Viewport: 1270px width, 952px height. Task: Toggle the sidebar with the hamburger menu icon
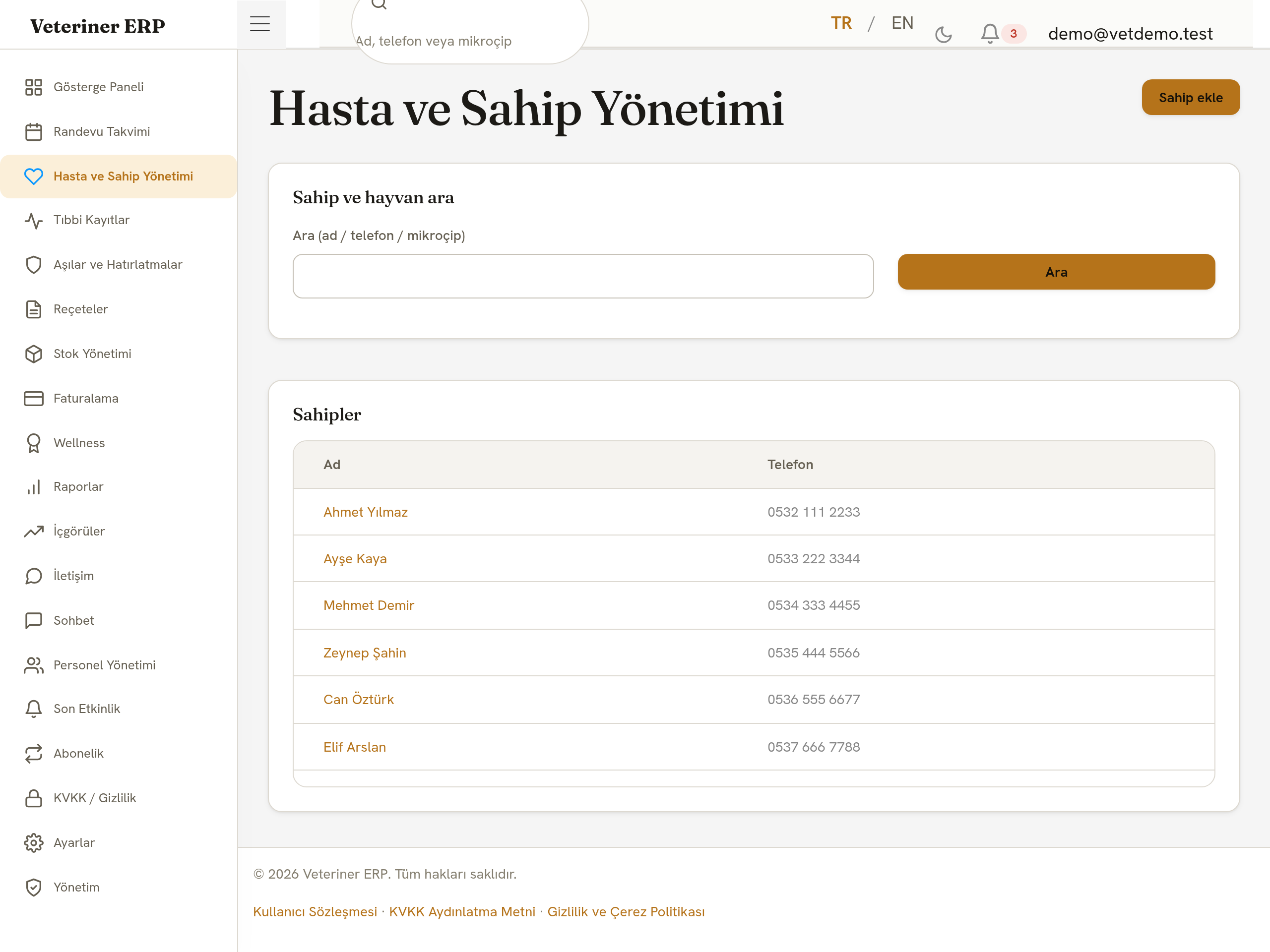[260, 24]
